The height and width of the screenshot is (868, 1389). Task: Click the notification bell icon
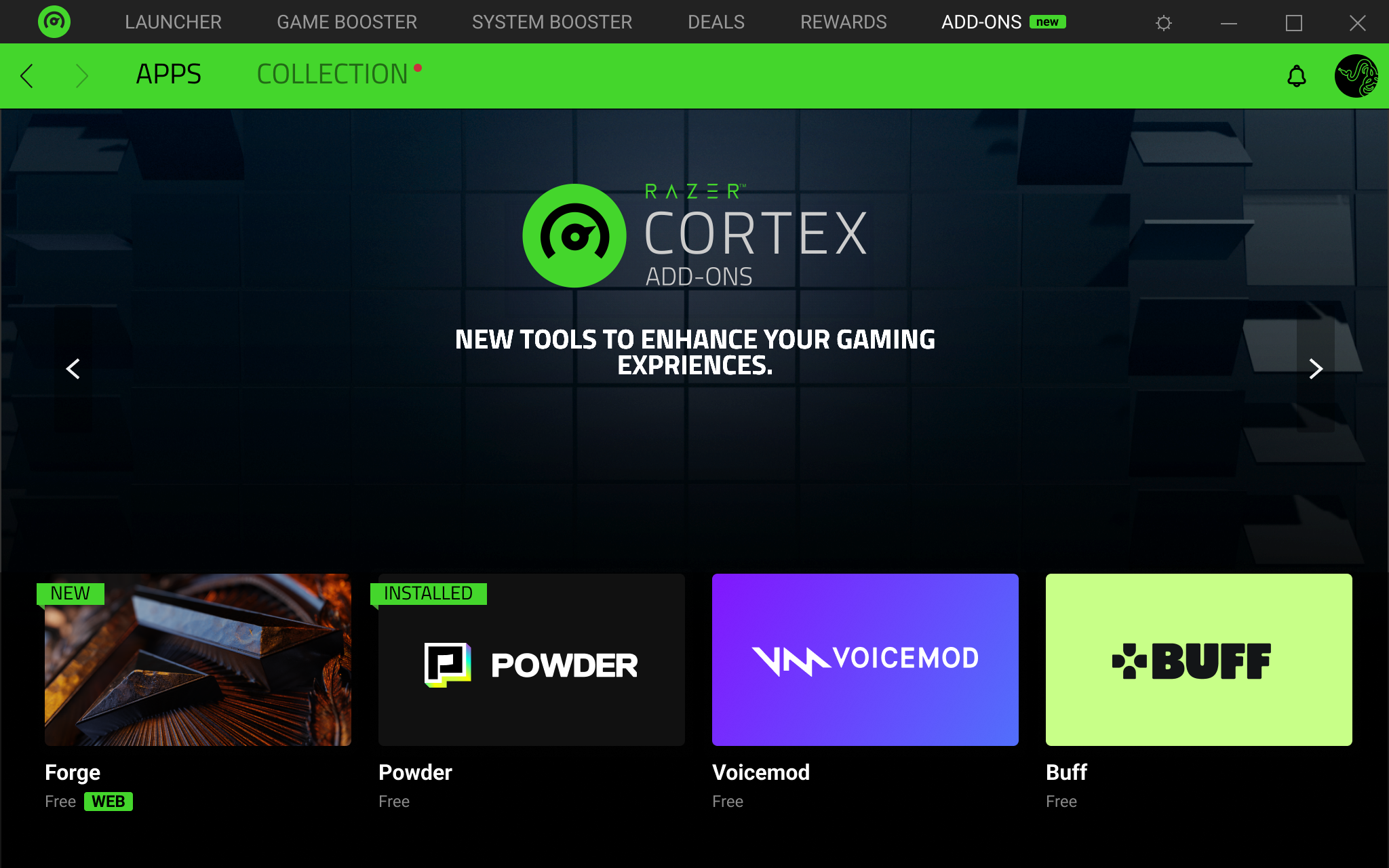click(1296, 75)
